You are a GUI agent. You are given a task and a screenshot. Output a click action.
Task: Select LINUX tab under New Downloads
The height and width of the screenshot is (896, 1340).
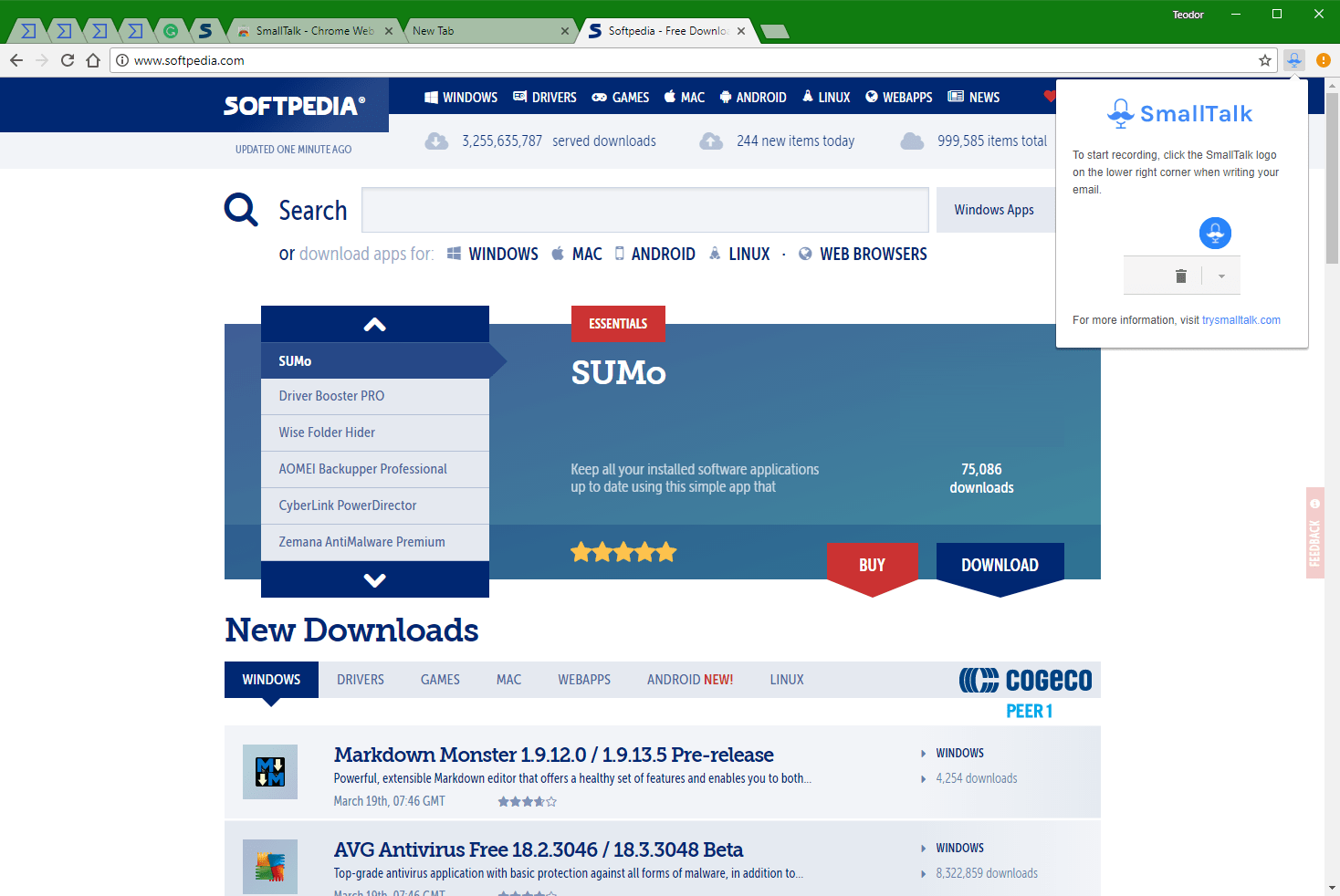coord(787,680)
